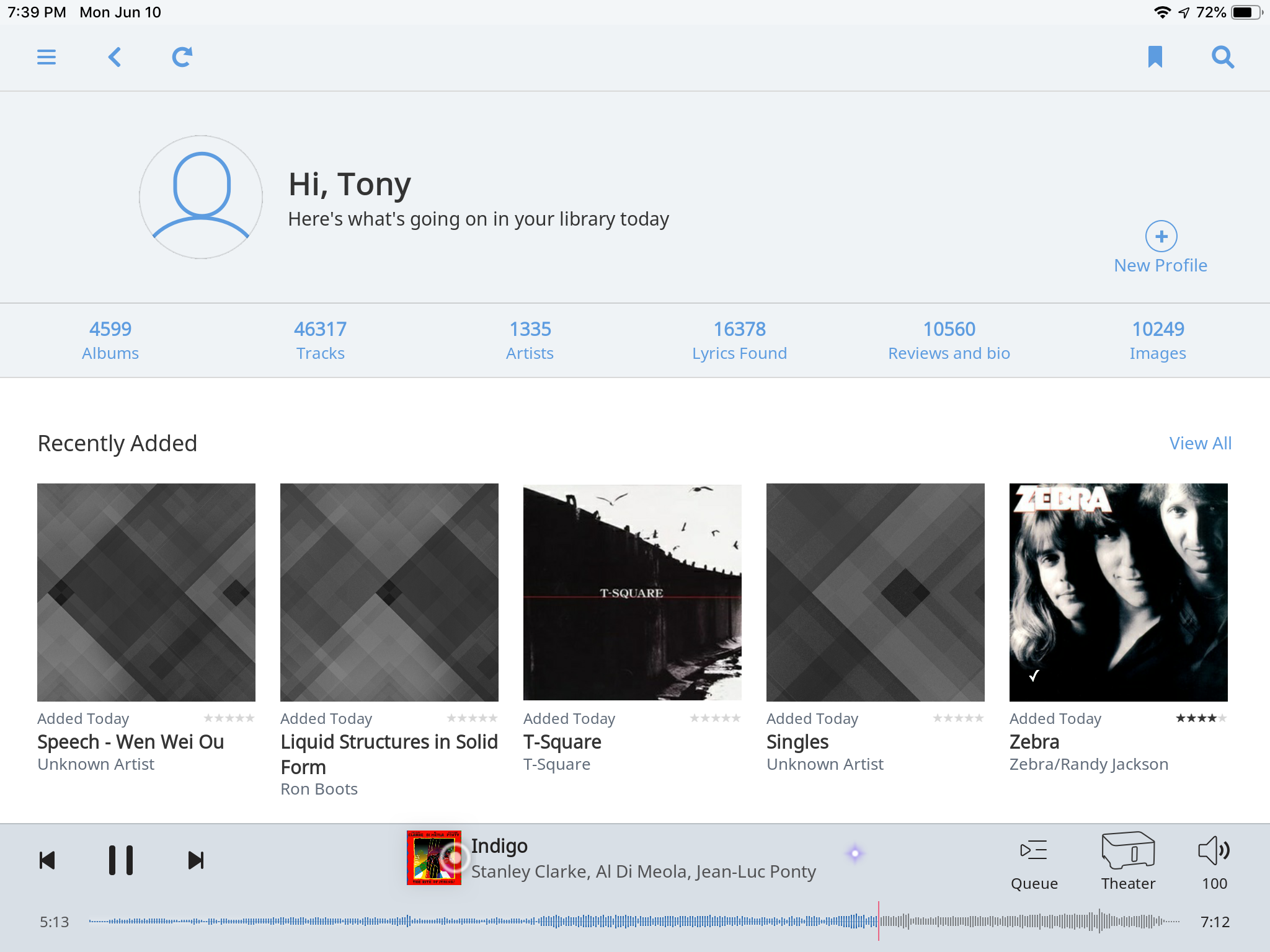The width and height of the screenshot is (1270, 952).
Task: Go back with the left arrow
Action: pyautogui.click(x=115, y=57)
